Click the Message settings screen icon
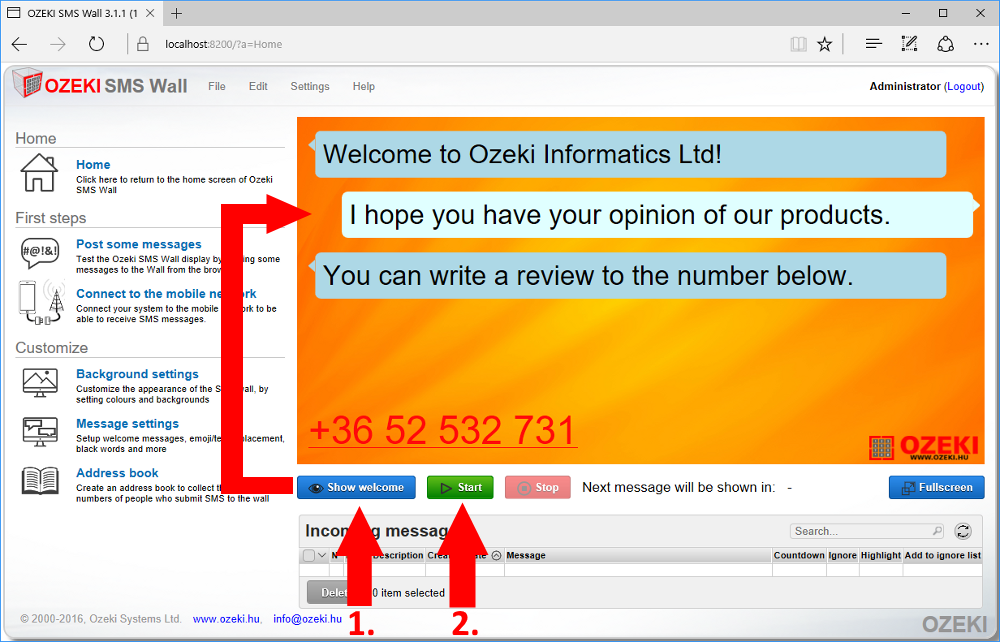The height and width of the screenshot is (642, 1000). (x=40, y=432)
